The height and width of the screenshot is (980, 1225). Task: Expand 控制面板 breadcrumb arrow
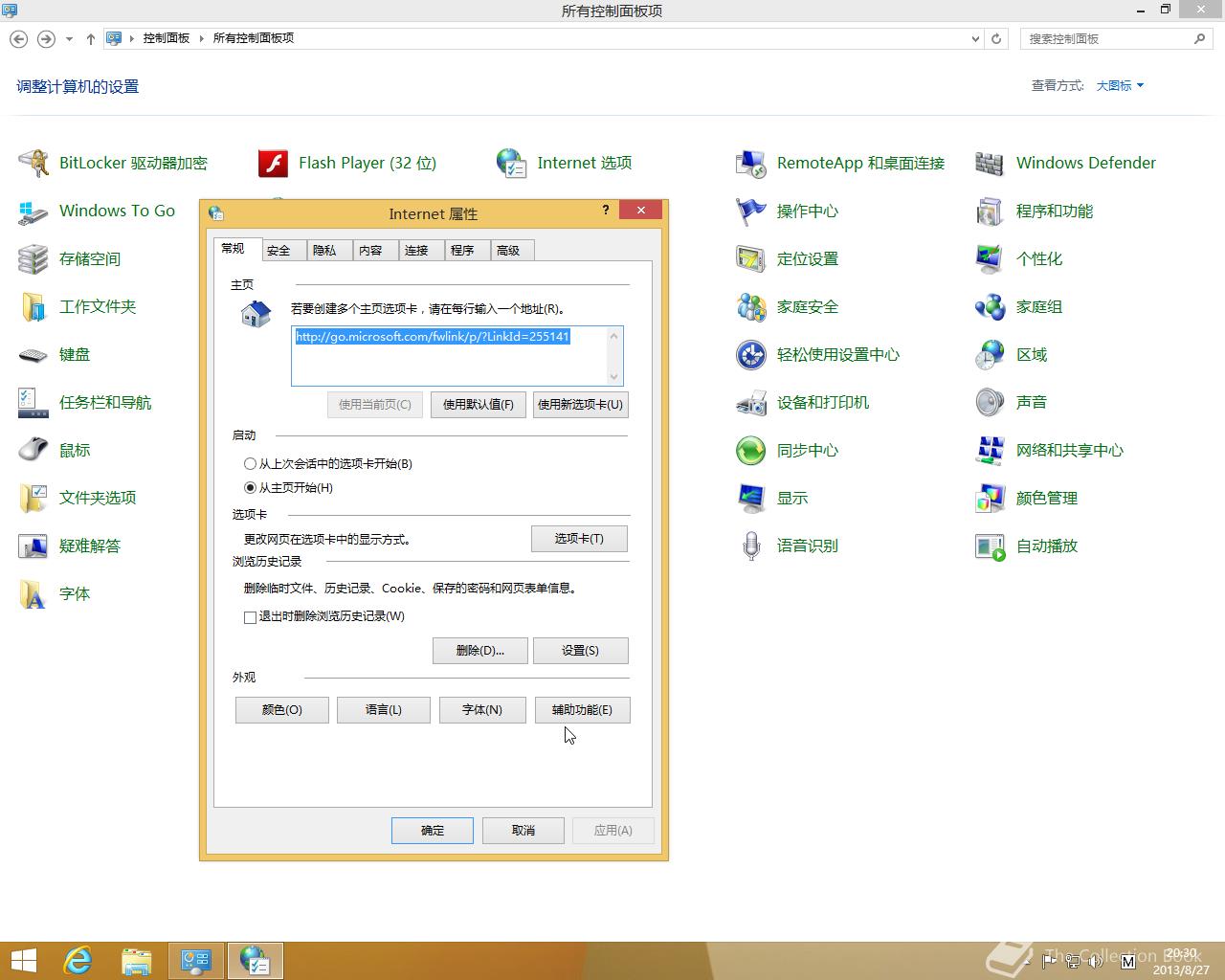(x=202, y=38)
